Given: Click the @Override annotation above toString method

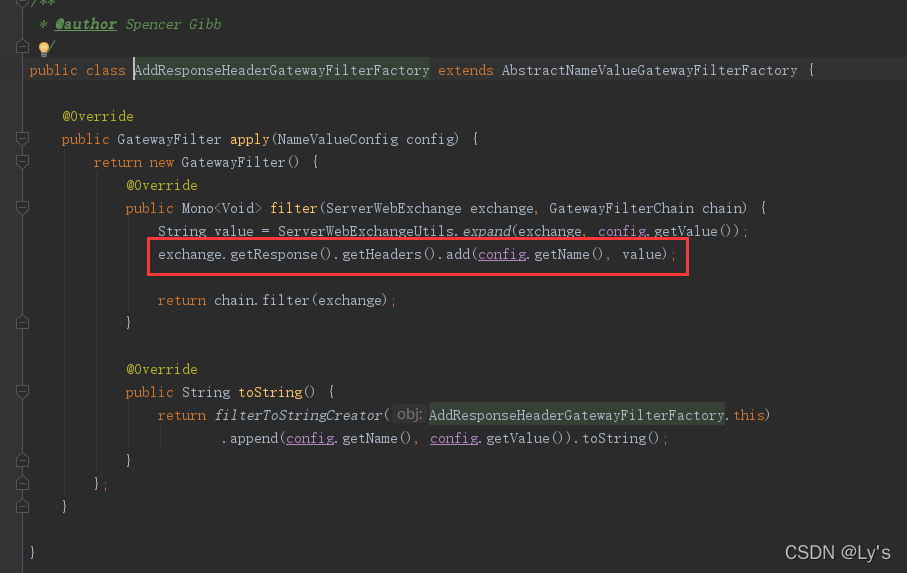Looking at the screenshot, I should pyautogui.click(x=162, y=369).
